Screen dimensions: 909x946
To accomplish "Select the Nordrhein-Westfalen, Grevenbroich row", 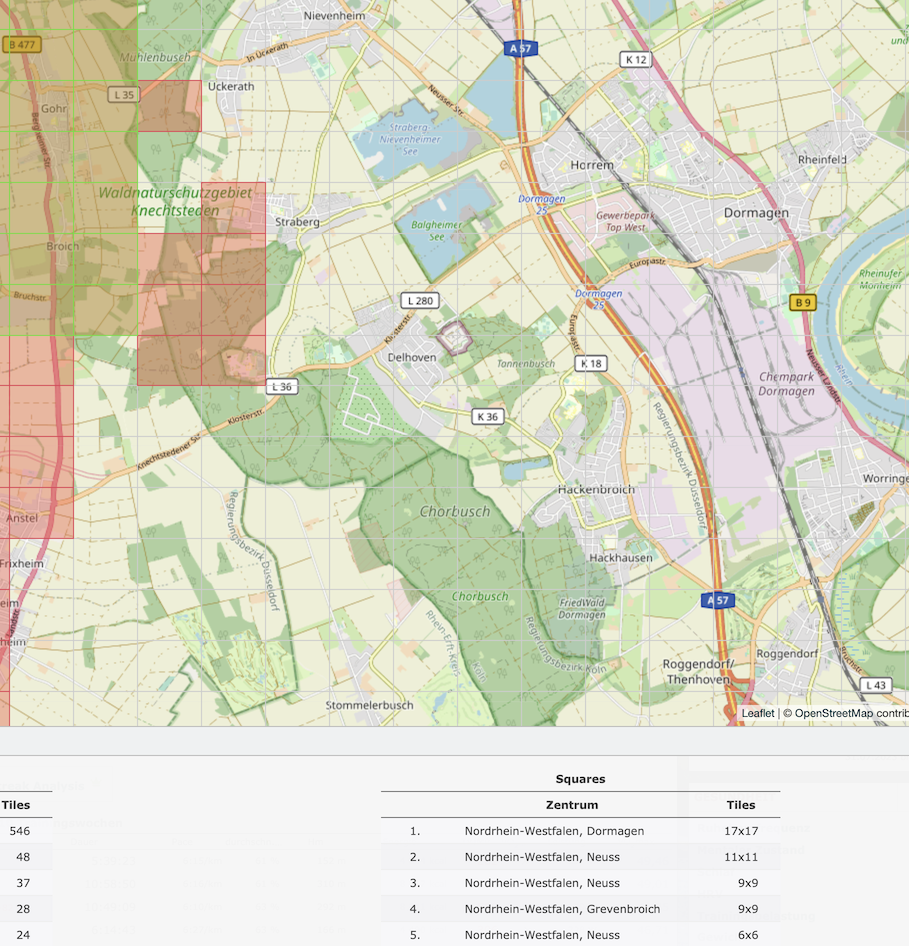I will pos(562,909).
